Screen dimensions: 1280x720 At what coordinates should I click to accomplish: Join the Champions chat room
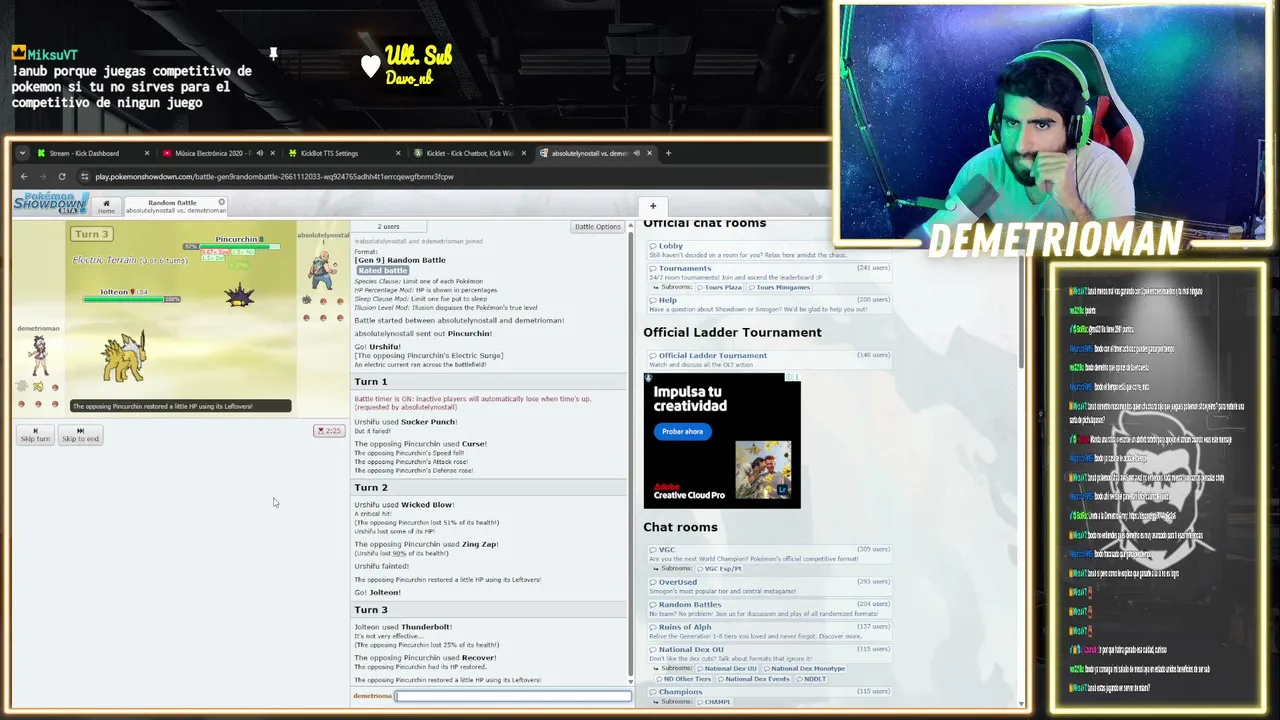769,692
